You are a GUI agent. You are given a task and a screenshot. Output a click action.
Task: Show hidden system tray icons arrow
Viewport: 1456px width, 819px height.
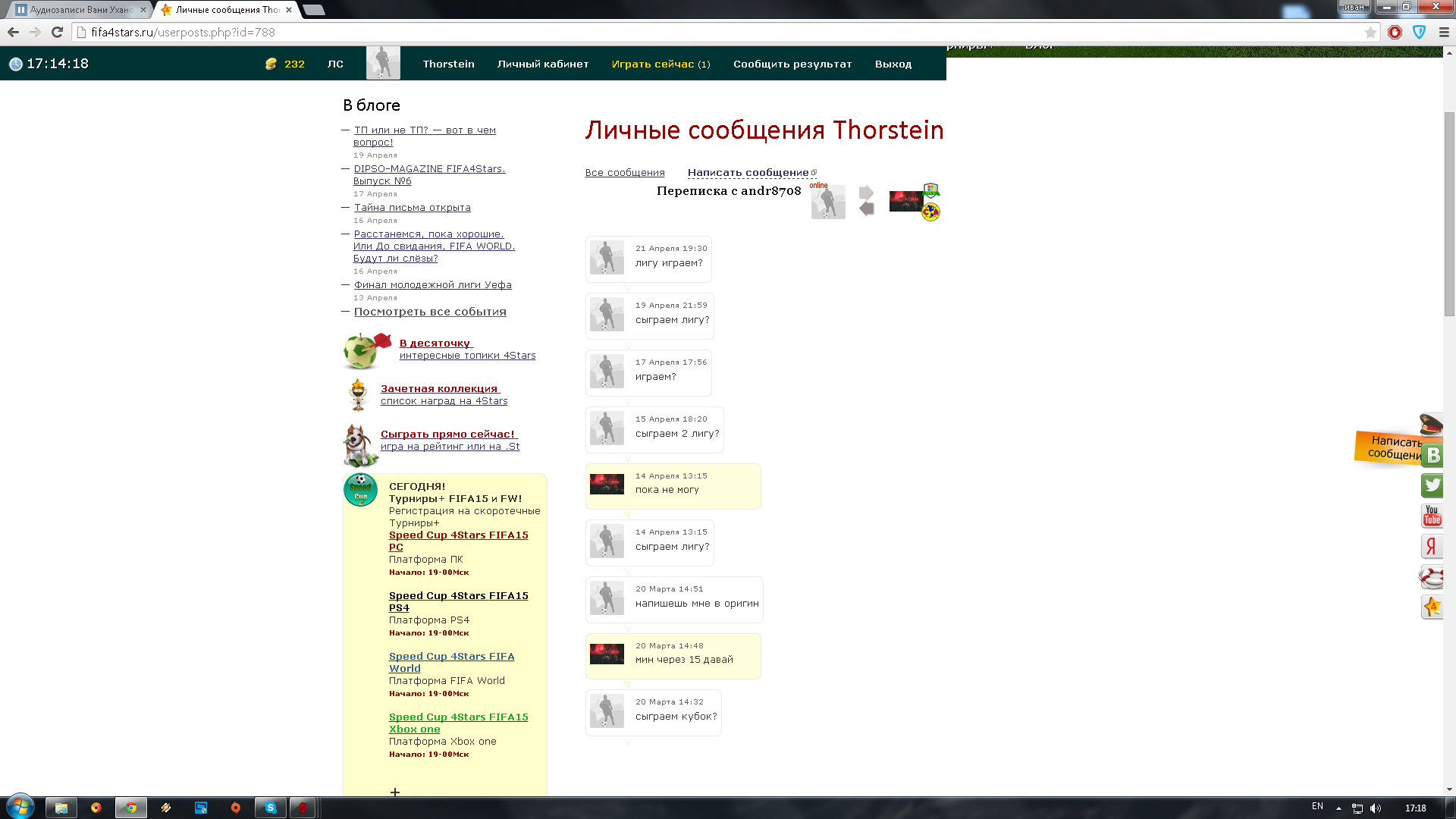(x=1338, y=808)
